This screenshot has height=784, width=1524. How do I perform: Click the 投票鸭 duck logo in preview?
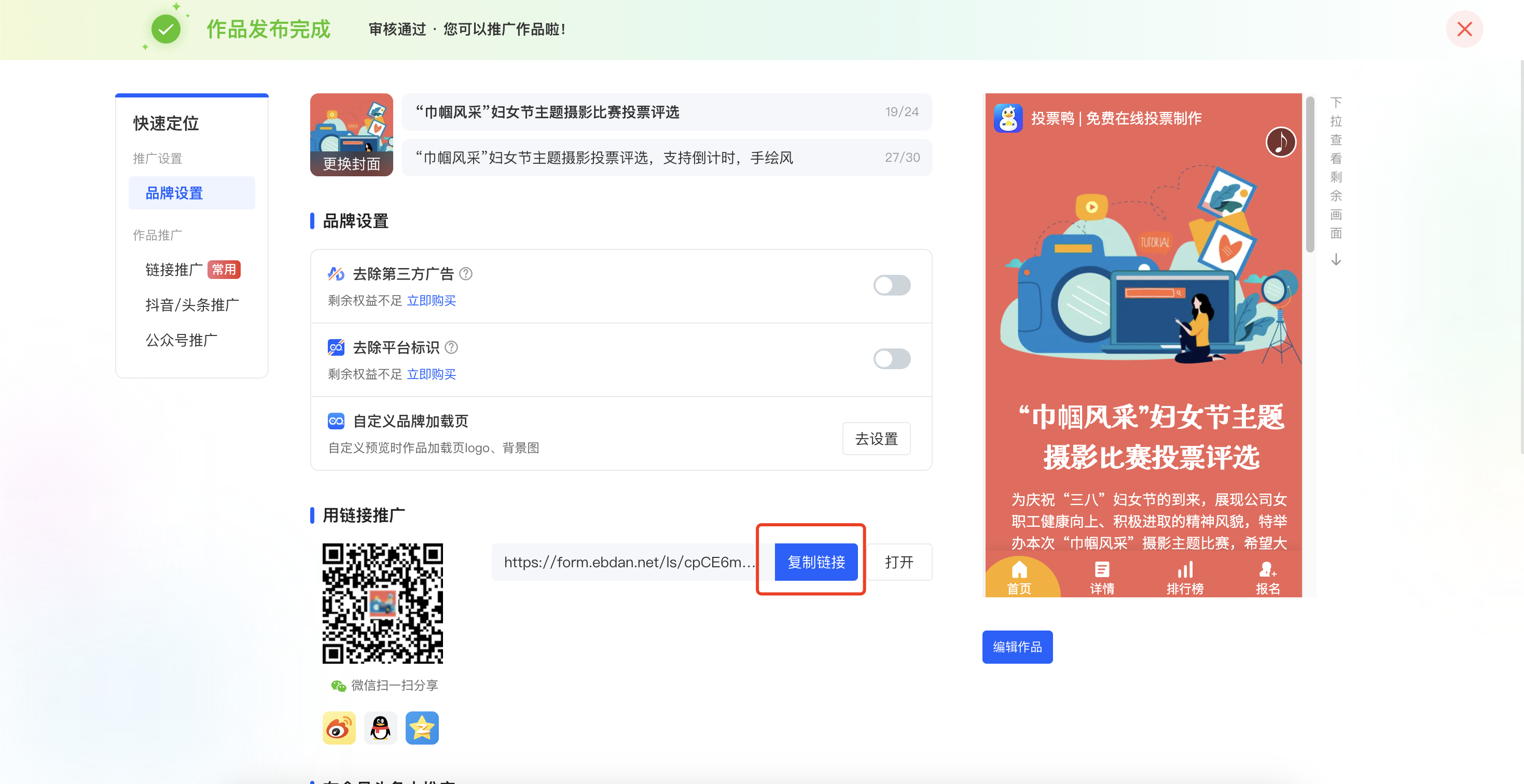(x=1008, y=118)
